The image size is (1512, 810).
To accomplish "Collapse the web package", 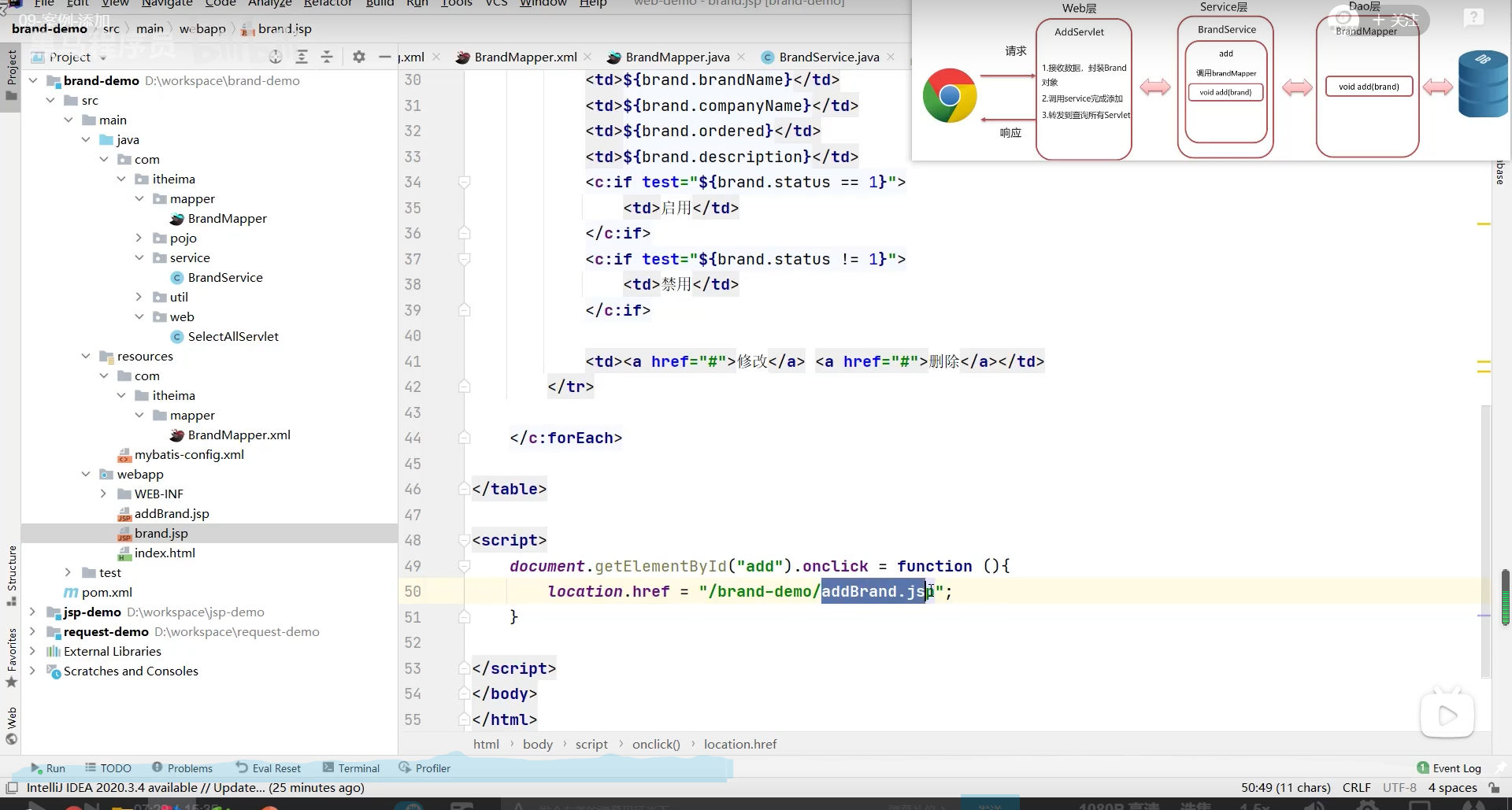I will [x=139, y=316].
